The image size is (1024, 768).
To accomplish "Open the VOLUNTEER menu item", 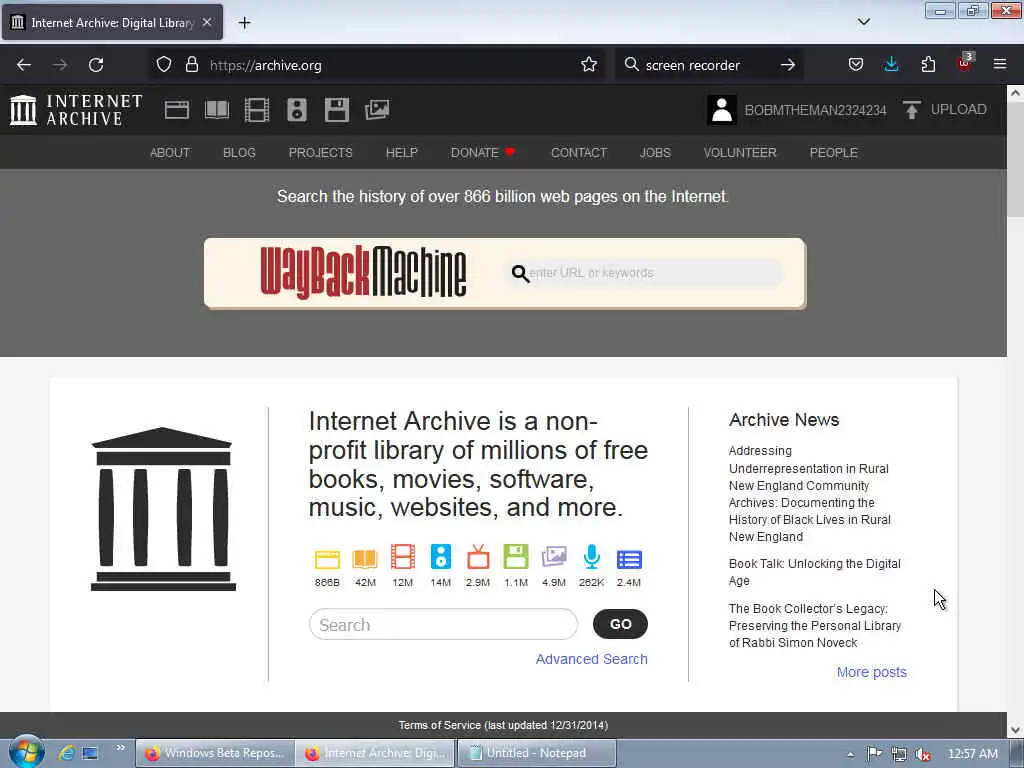I will click(x=740, y=153).
